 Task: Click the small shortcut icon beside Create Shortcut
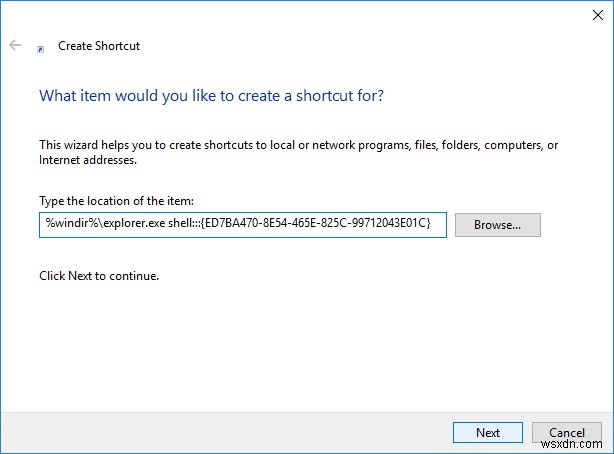pyautogui.click(x=40, y=47)
